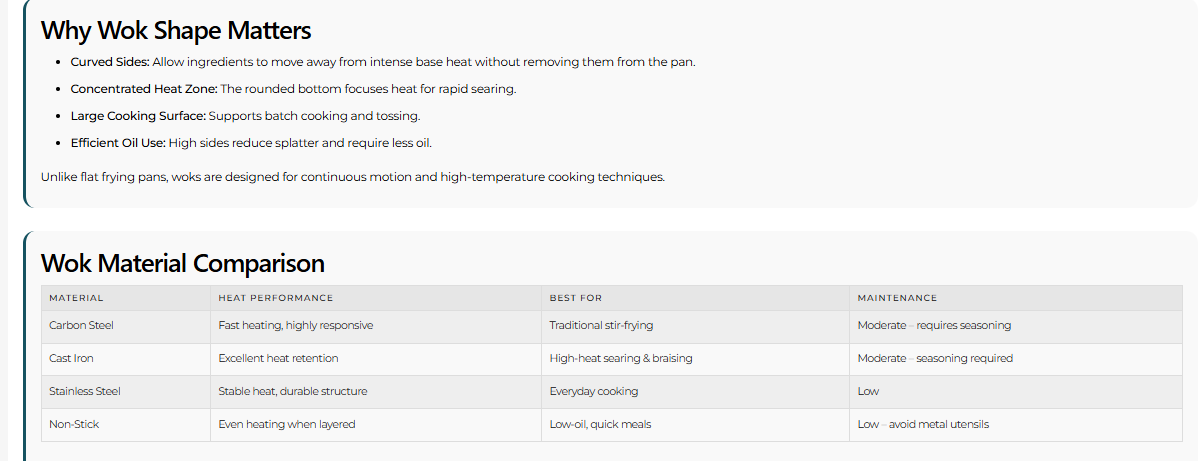The image size is (1198, 461).
Task: Click the "Heat Performance" column header
Action: pyautogui.click(x=276, y=298)
